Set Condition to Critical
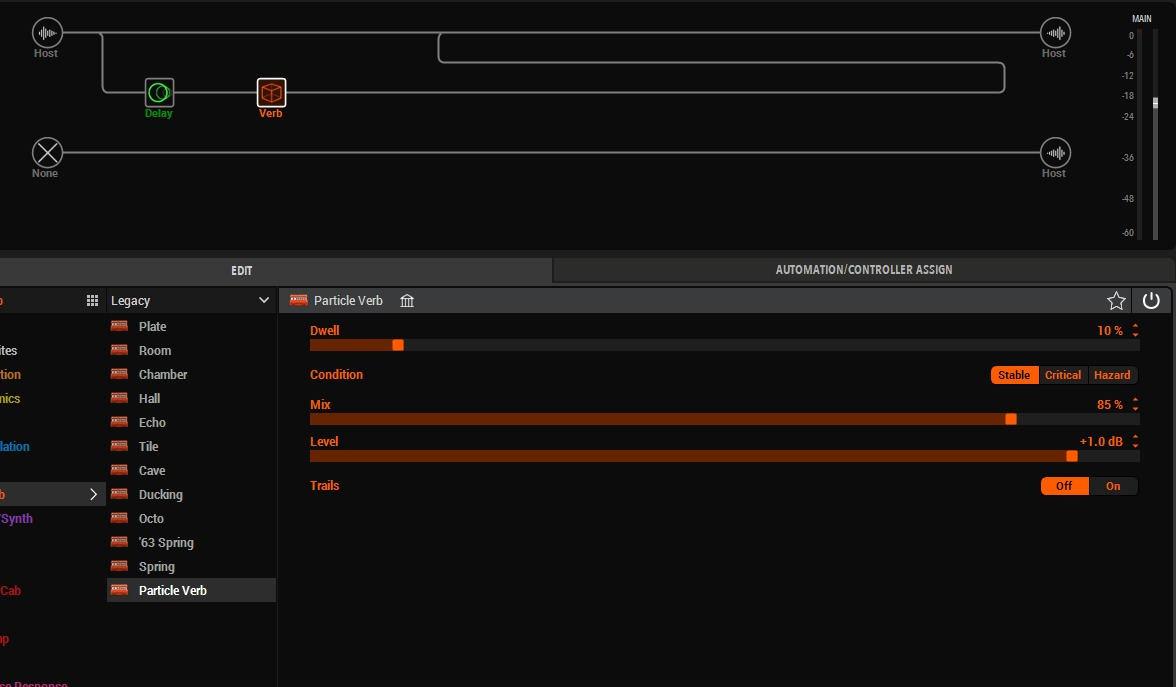Screen dimensions: 1176x687 [x=1063, y=375]
